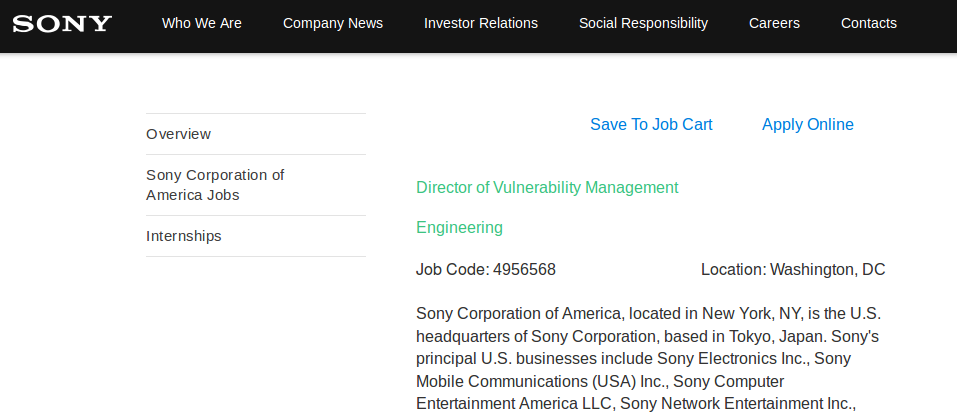The width and height of the screenshot is (957, 414).
Task: Click the Engineering category heading
Action: [459, 227]
